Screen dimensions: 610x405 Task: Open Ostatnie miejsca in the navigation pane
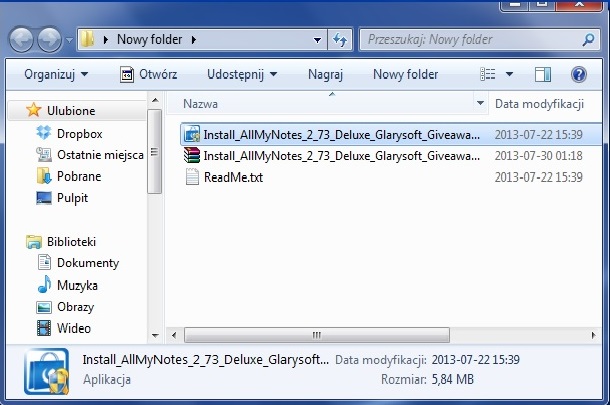[x=100, y=155]
